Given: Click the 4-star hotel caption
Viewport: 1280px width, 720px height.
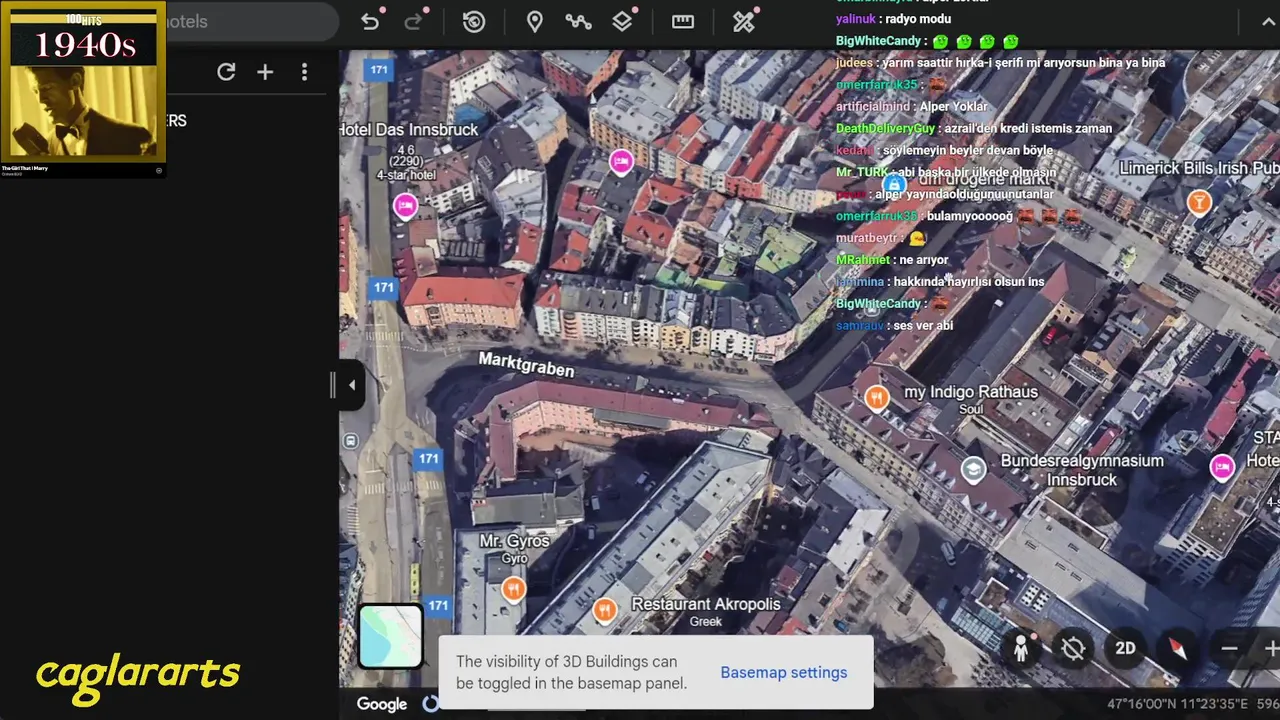Looking at the screenshot, I should [406, 175].
